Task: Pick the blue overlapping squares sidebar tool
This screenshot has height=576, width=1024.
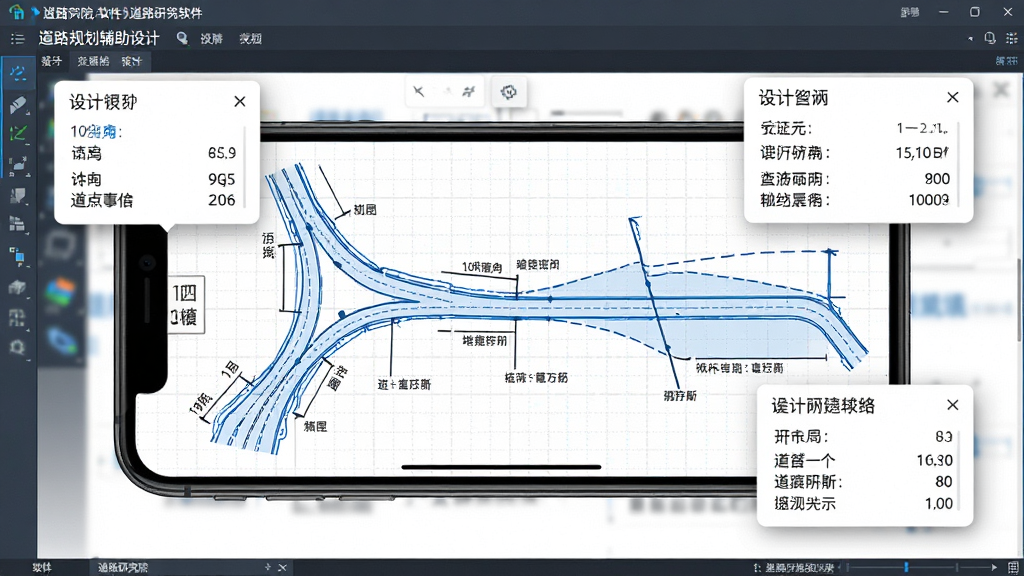Action: pyautogui.click(x=18, y=256)
